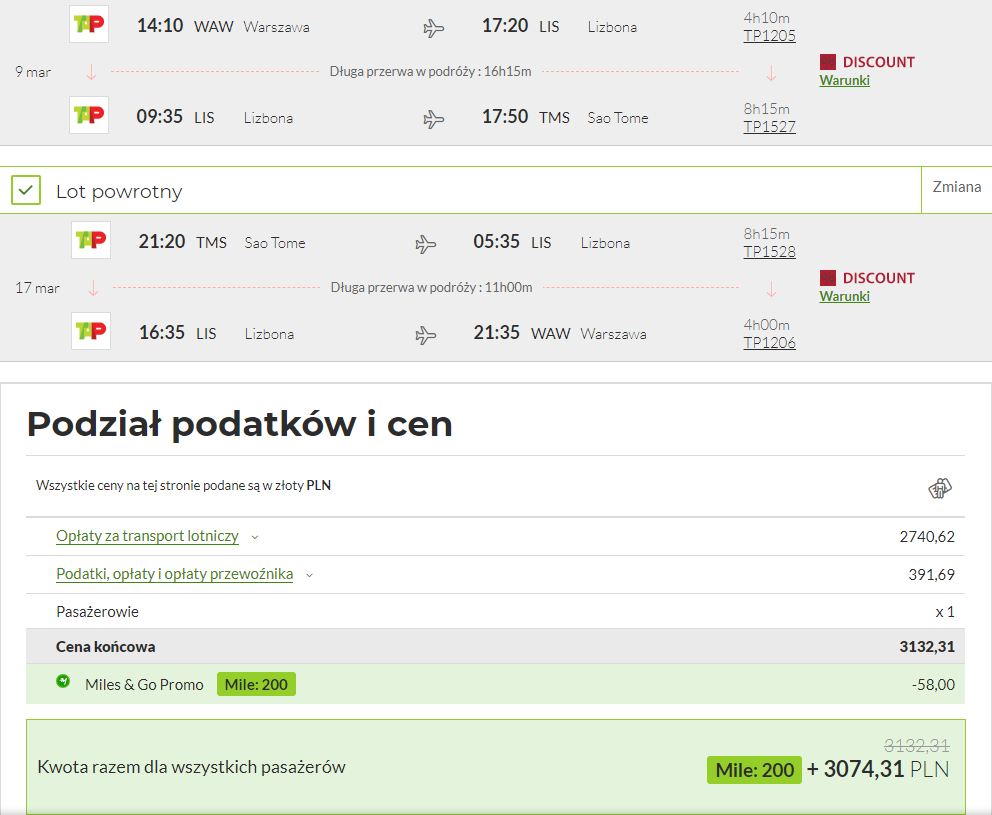992x815 pixels.
Task: Open Warunki link for return flight
Action: [x=845, y=296]
